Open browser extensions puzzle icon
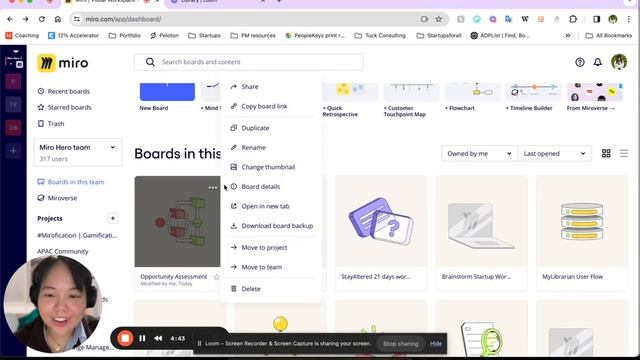640x360 pixels. [x=573, y=19]
